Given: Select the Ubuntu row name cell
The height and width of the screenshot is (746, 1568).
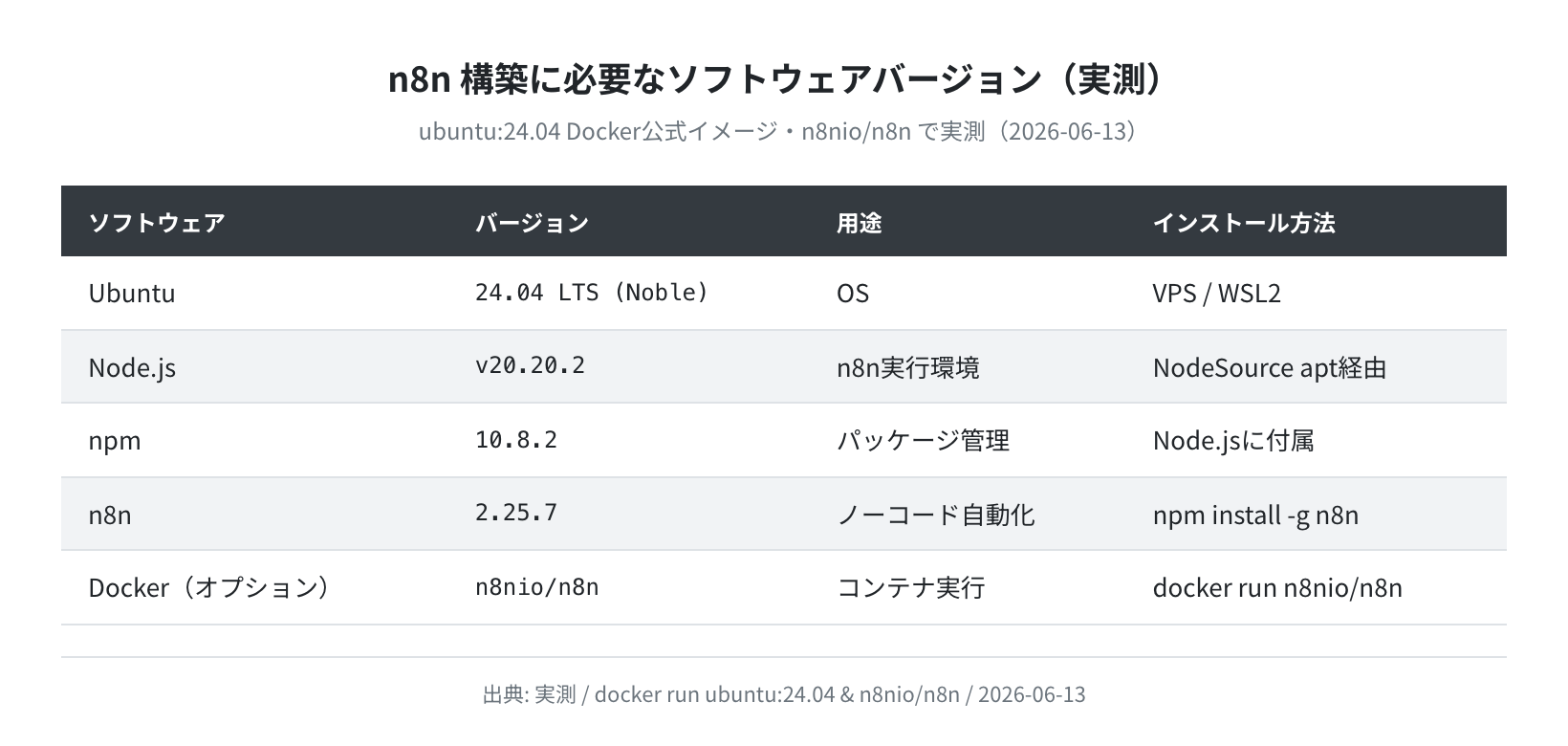Looking at the screenshot, I should click(132, 293).
